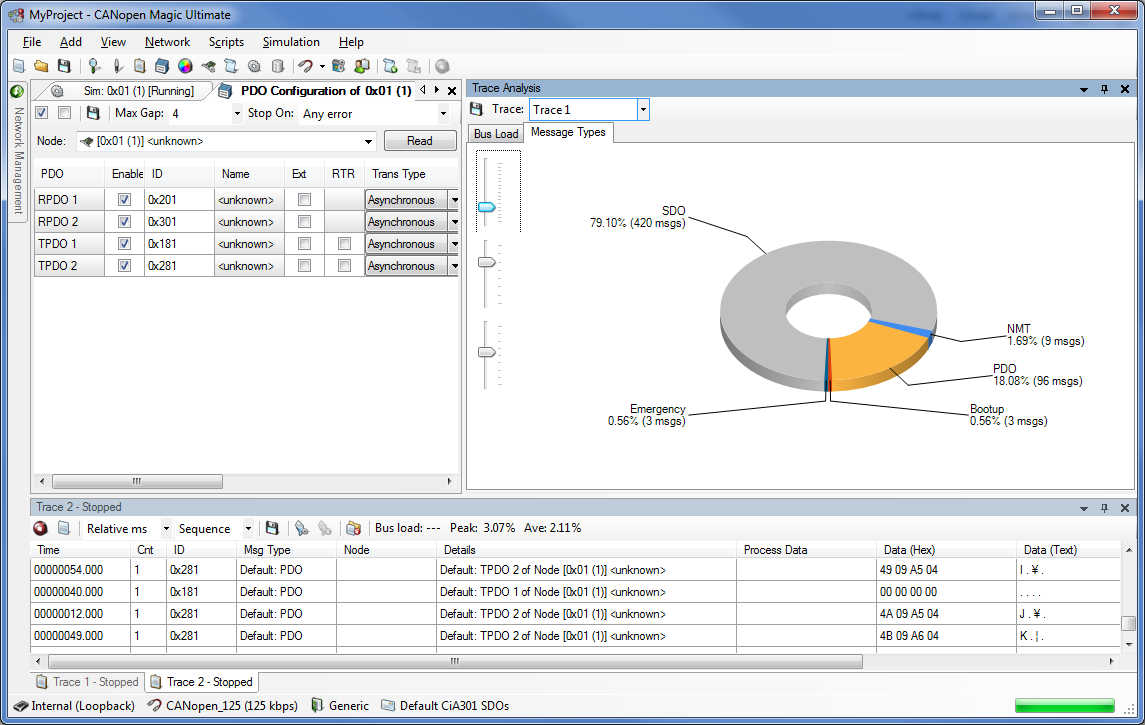Uncheck the Enable box for RPDO 1

click(x=124, y=200)
